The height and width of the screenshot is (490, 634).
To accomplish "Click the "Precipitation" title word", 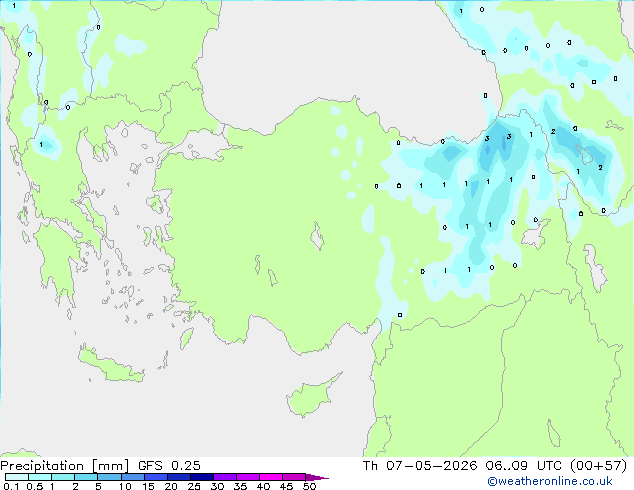I will (42, 466).
